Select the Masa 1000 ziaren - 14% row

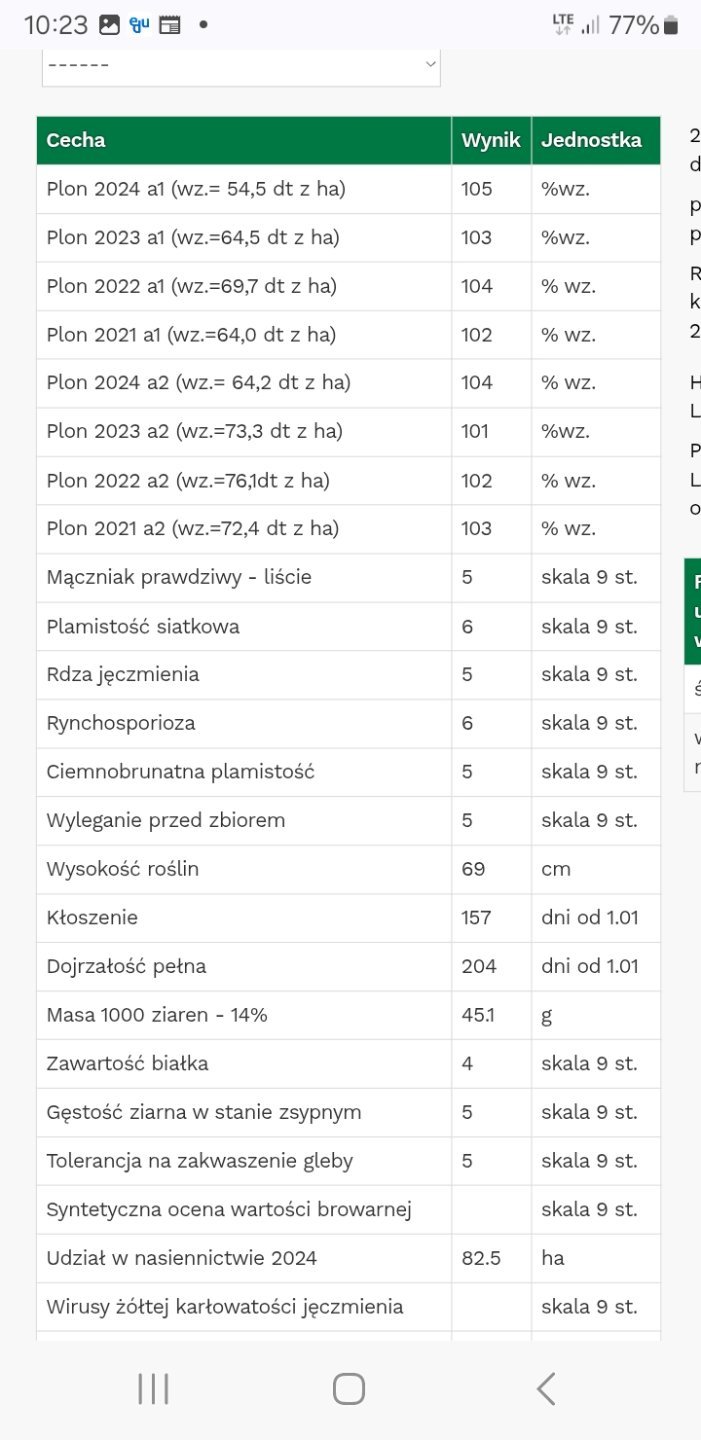tap(157, 1015)
